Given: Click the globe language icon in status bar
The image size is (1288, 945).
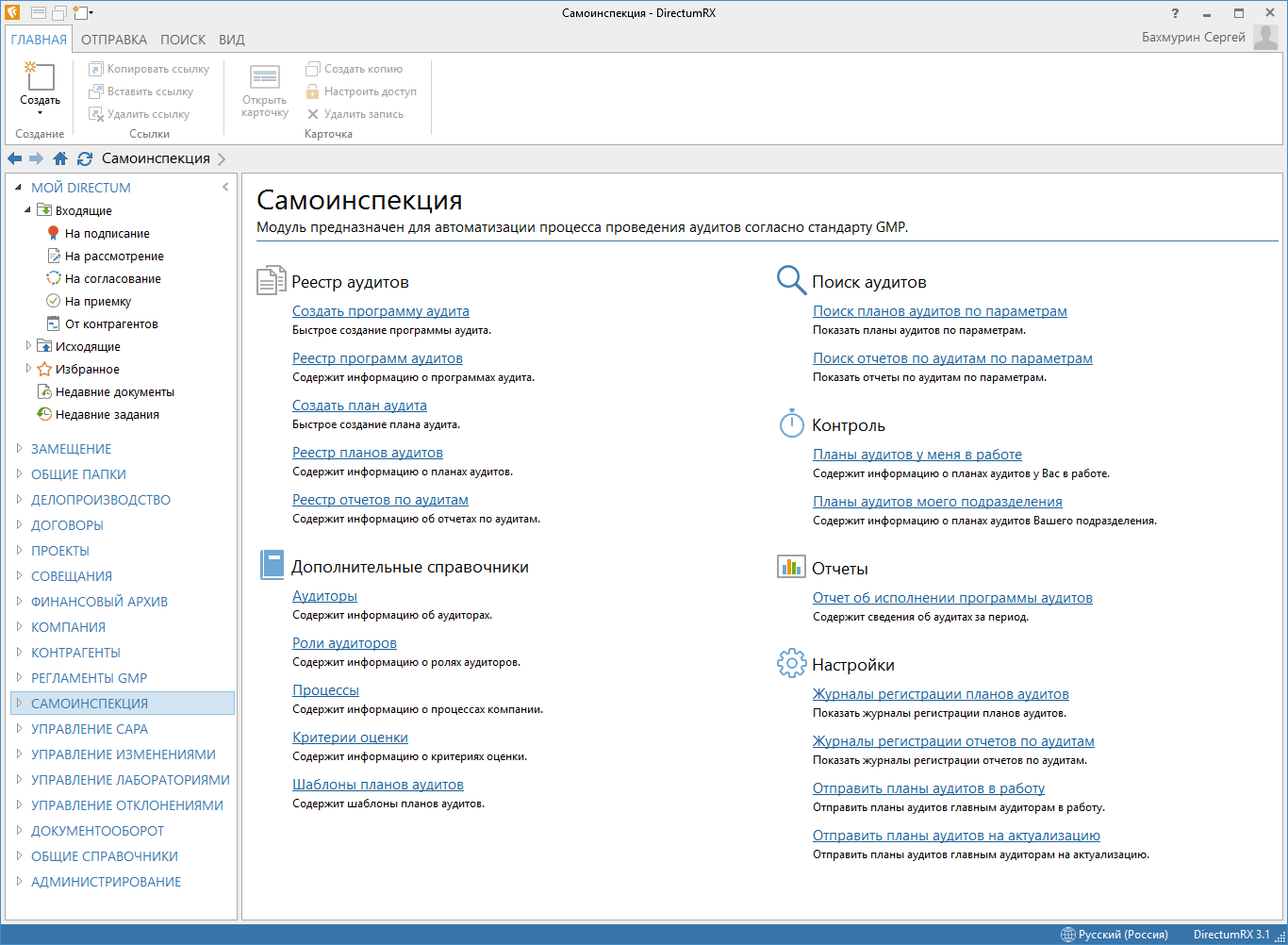Looking at the screenshot, I should pyautogui.click(x=1067, y=935).
